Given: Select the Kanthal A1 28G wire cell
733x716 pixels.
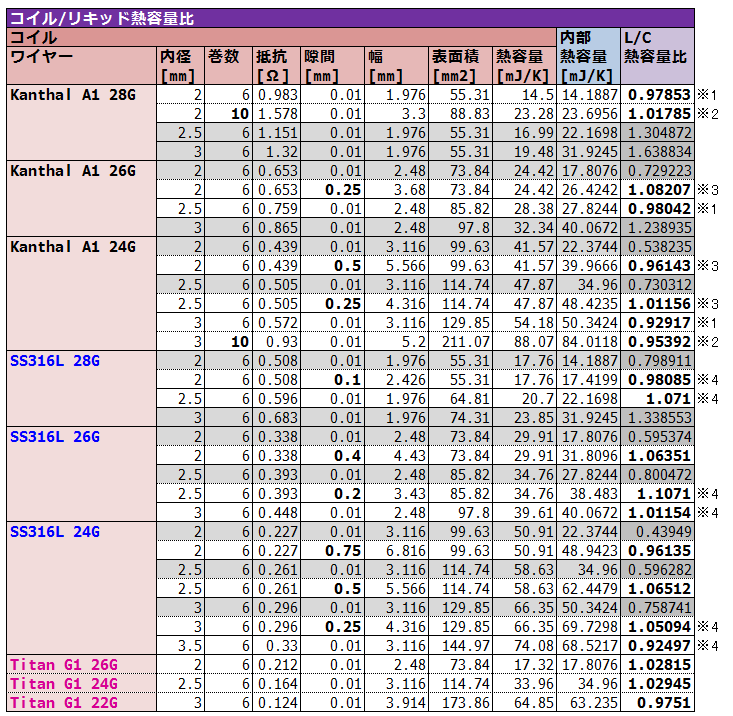Looking at the screenshot, I should coord(81,123).
